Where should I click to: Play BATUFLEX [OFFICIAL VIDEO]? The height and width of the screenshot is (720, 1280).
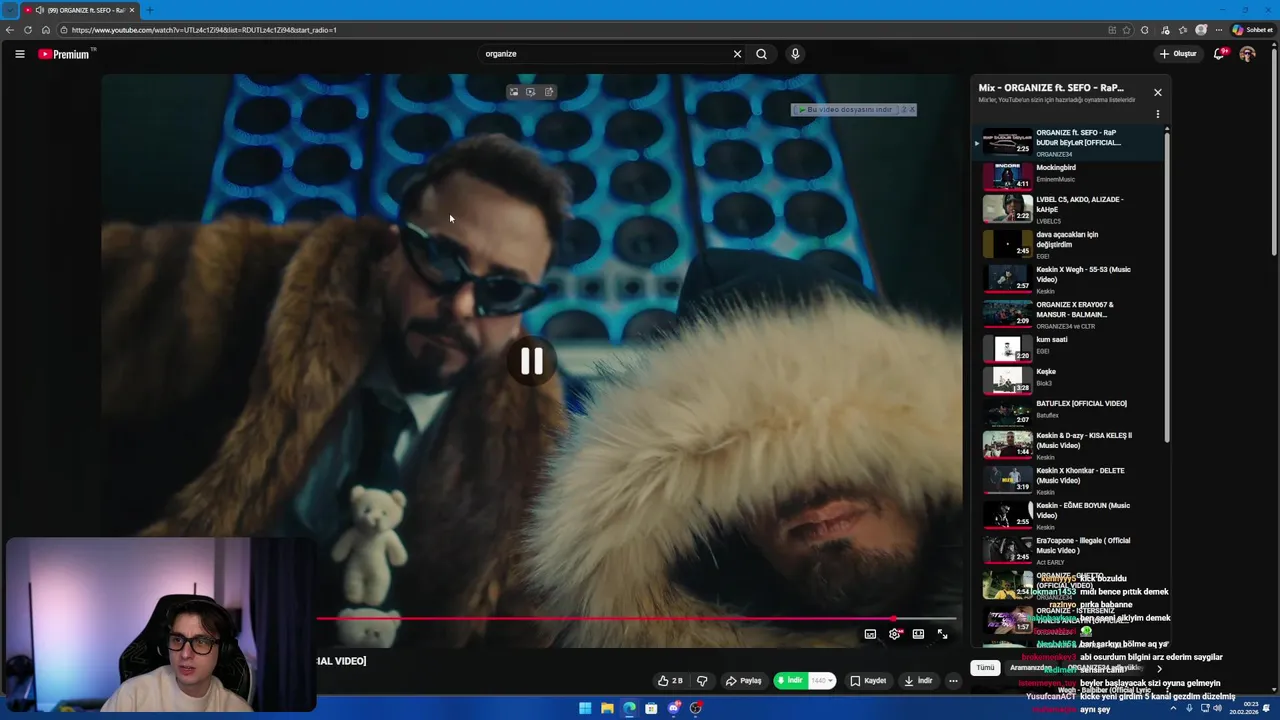pos(1070,411)
